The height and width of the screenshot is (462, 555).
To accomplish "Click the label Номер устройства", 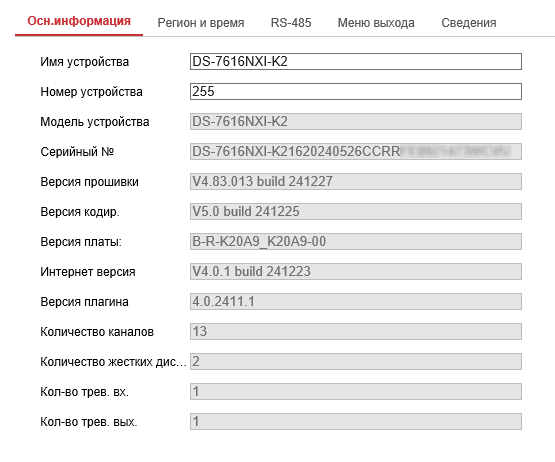I will [91, 92].
